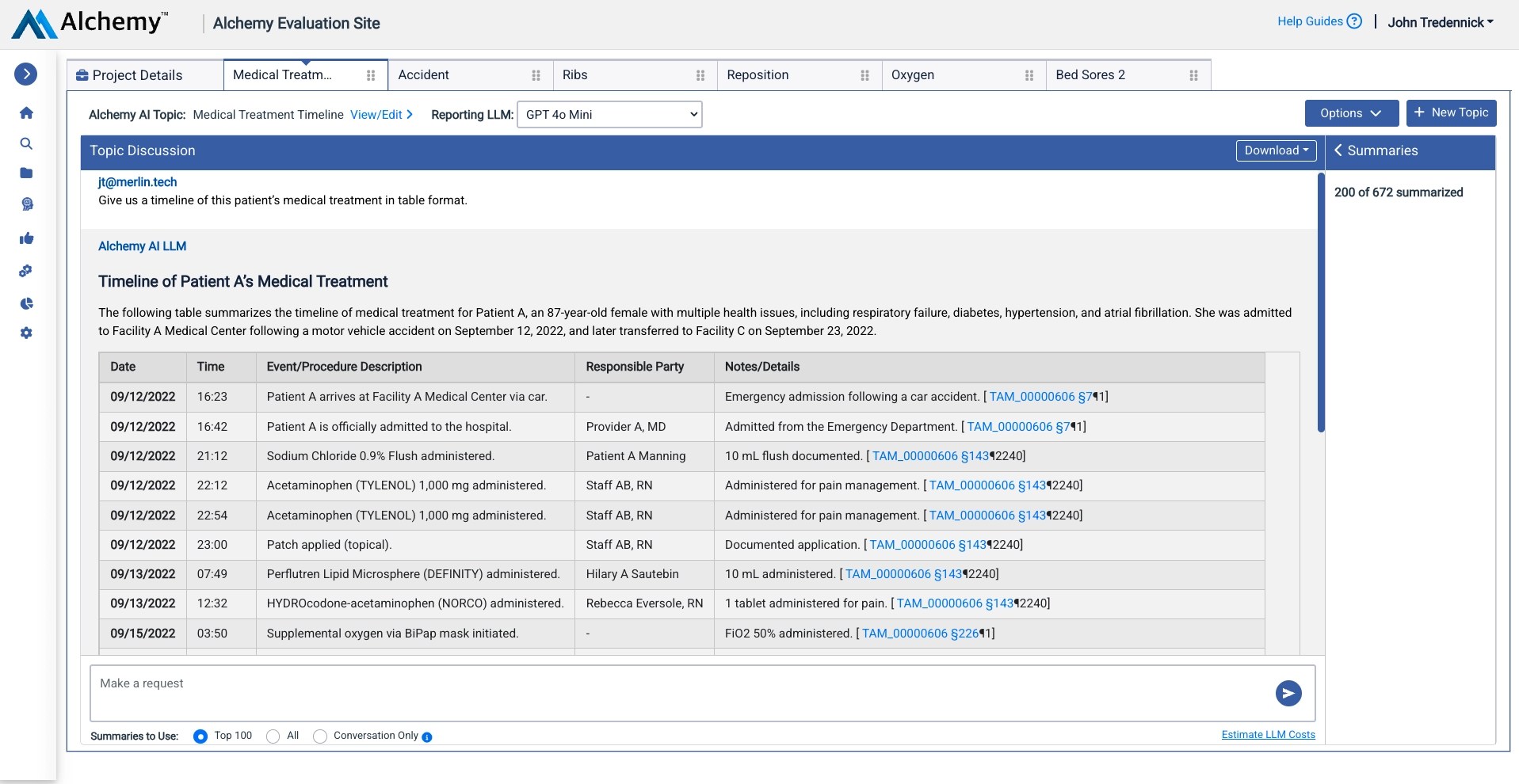Open the Folders sidebar icon
This screenshot has width=1519, height=784.
coord(26,173)
